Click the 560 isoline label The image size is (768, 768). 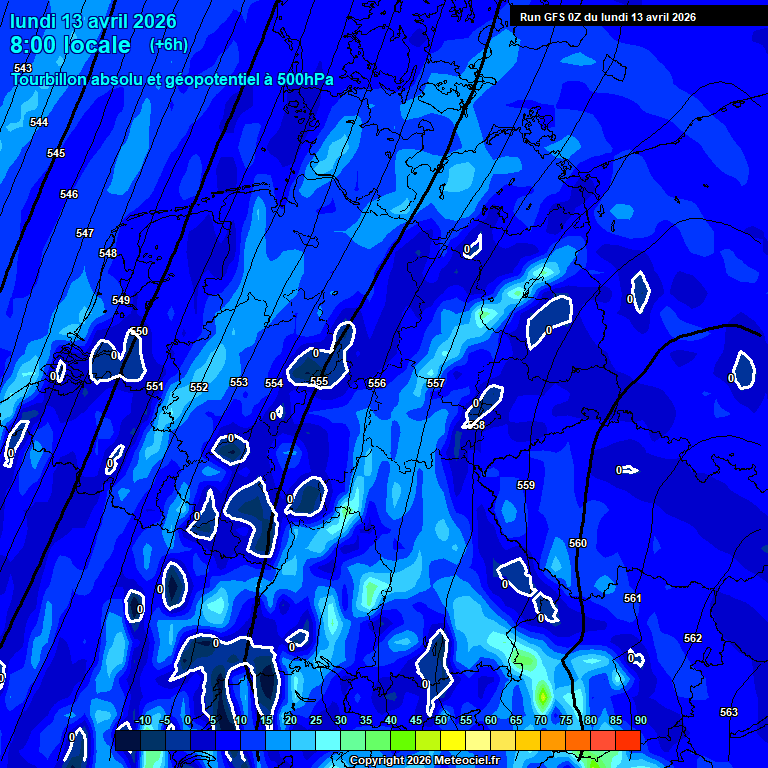(578, 543)
